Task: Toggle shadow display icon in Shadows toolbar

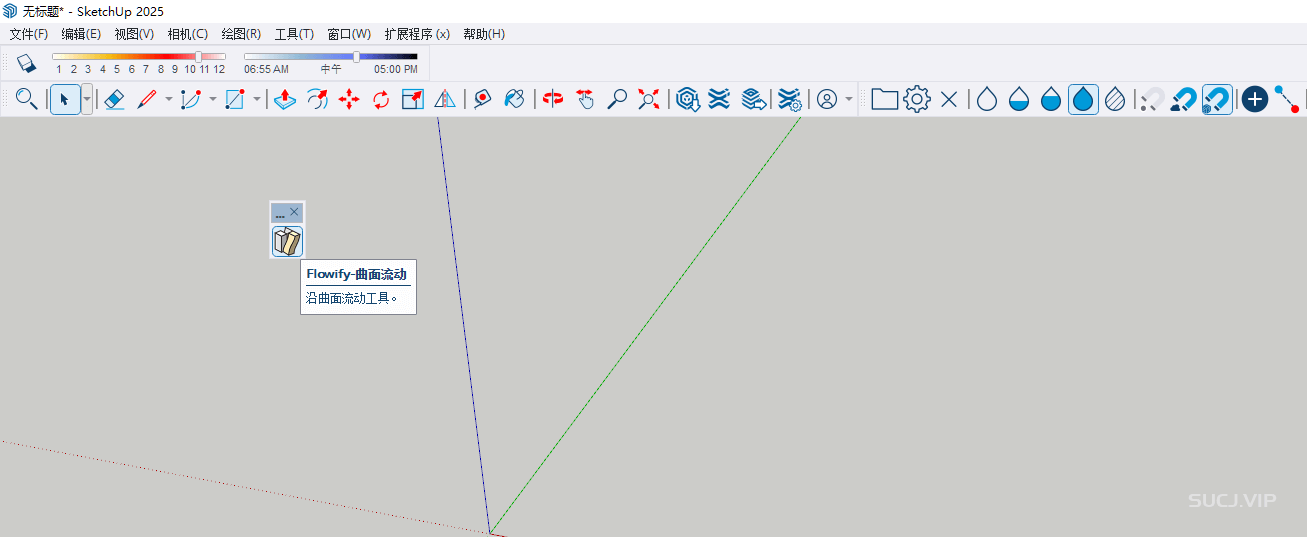Action: (x=27, y=63)
